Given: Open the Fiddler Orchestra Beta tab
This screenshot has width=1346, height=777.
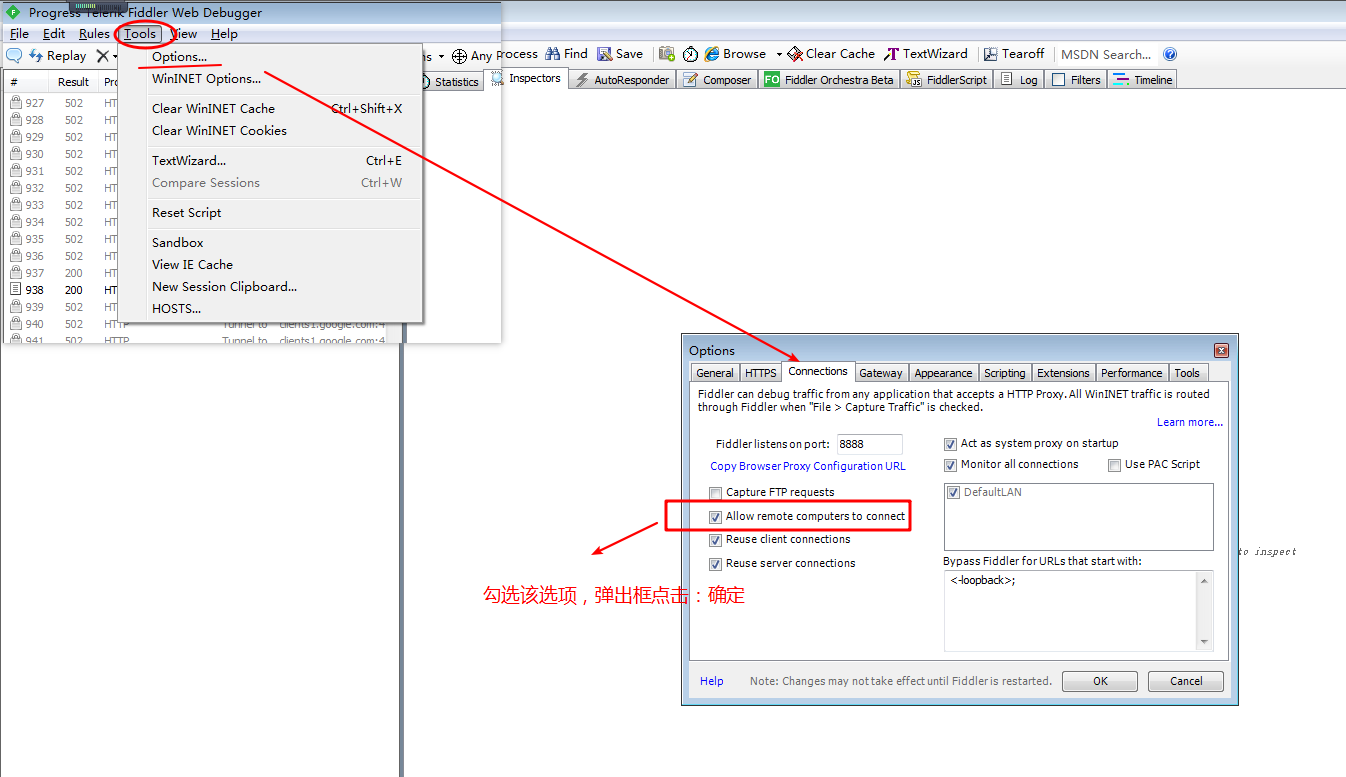Looking at the screenshot, I should point(829,80).
